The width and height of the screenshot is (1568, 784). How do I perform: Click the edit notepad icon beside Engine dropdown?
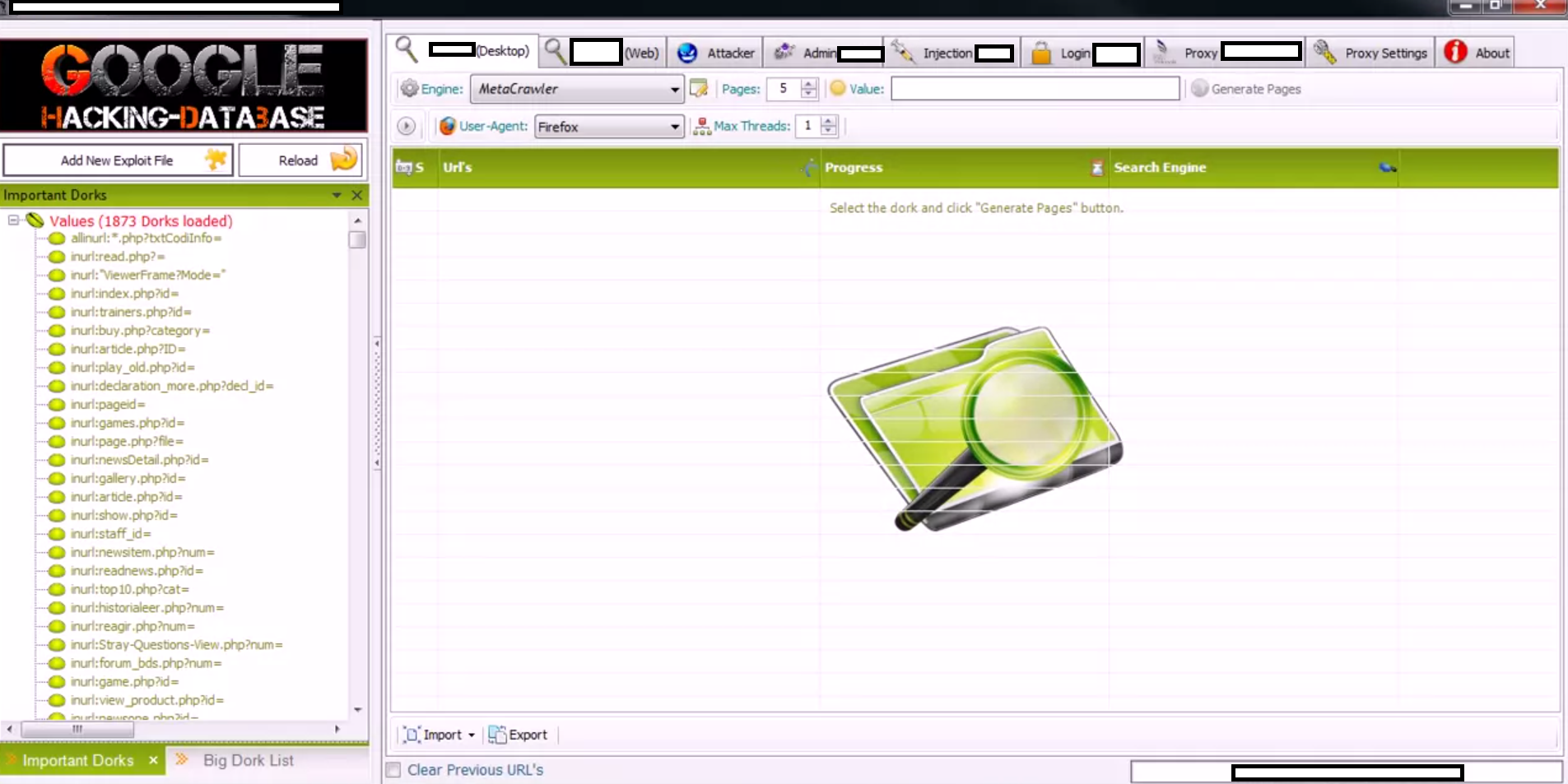coord(699,88)
